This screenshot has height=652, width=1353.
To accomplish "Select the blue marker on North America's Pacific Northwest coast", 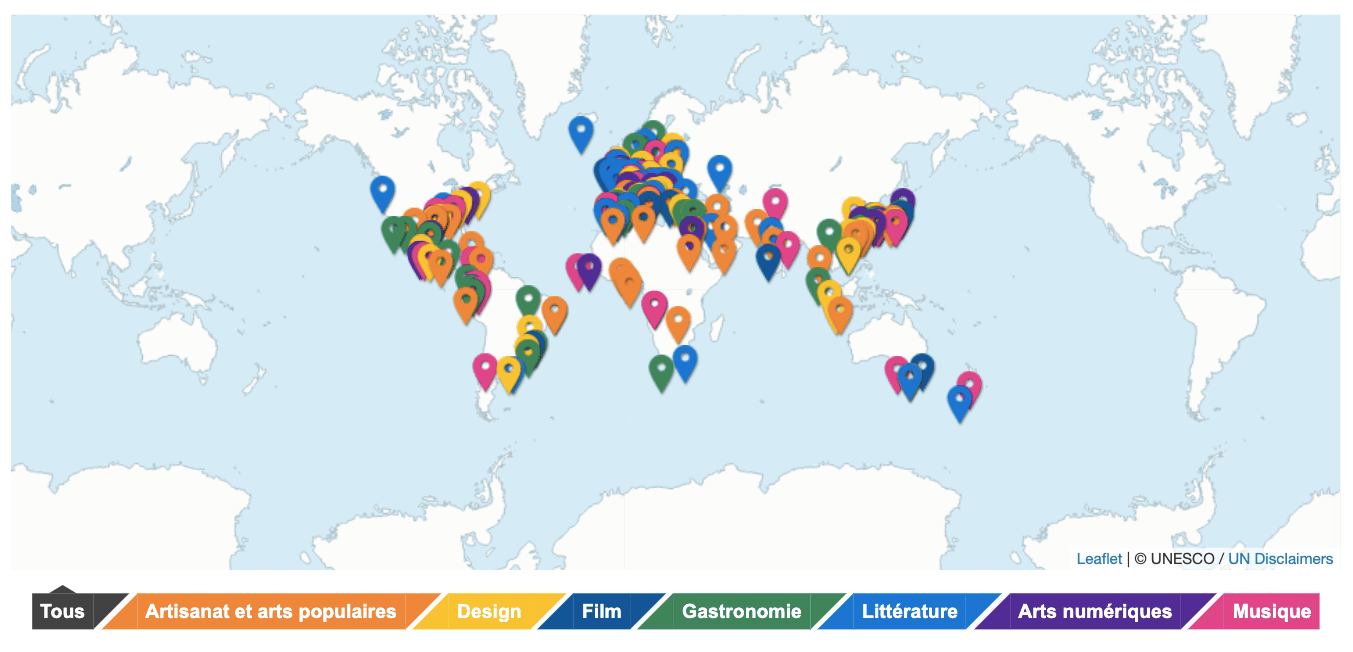I will pyautogui.click(x=382, y=193).
